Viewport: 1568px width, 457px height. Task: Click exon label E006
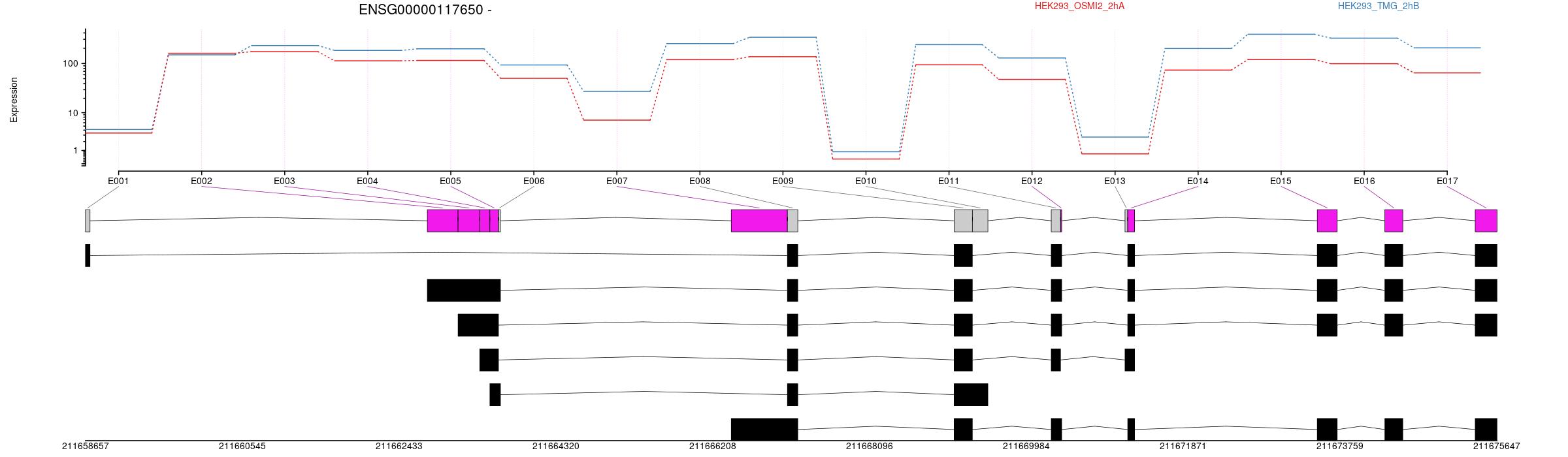[x=534, y=181]
